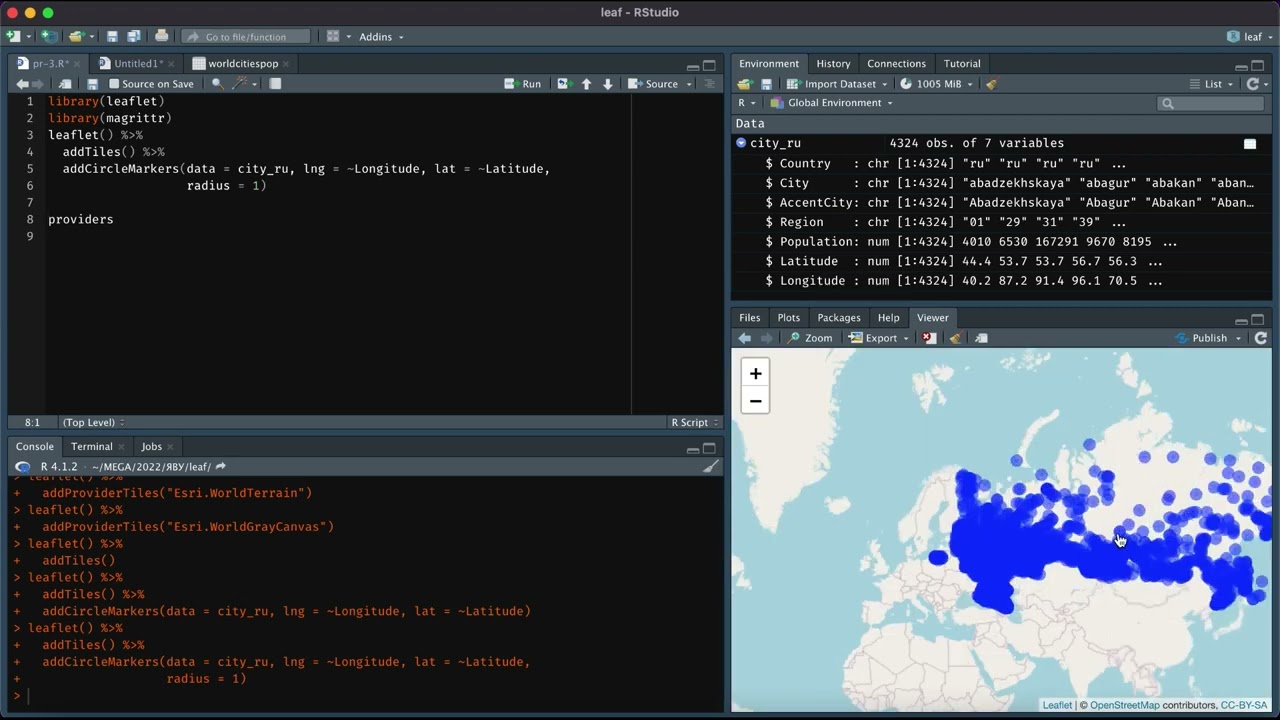Viewport: 1280px width, 720px height.
Task: Zoom in on the leaflet map
Action: pyautogui.click(x=755, y=373)
